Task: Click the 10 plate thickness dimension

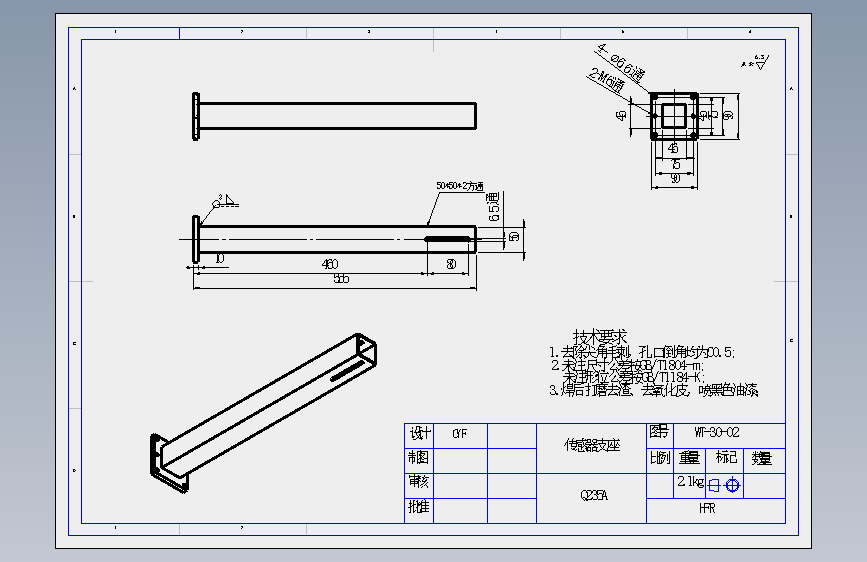Action: [x=220, y=258]
